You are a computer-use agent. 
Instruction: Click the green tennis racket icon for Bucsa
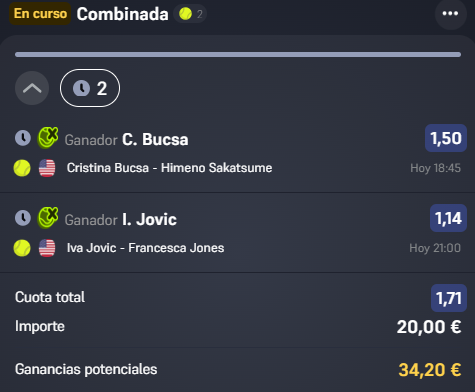[x=48, y=137]
